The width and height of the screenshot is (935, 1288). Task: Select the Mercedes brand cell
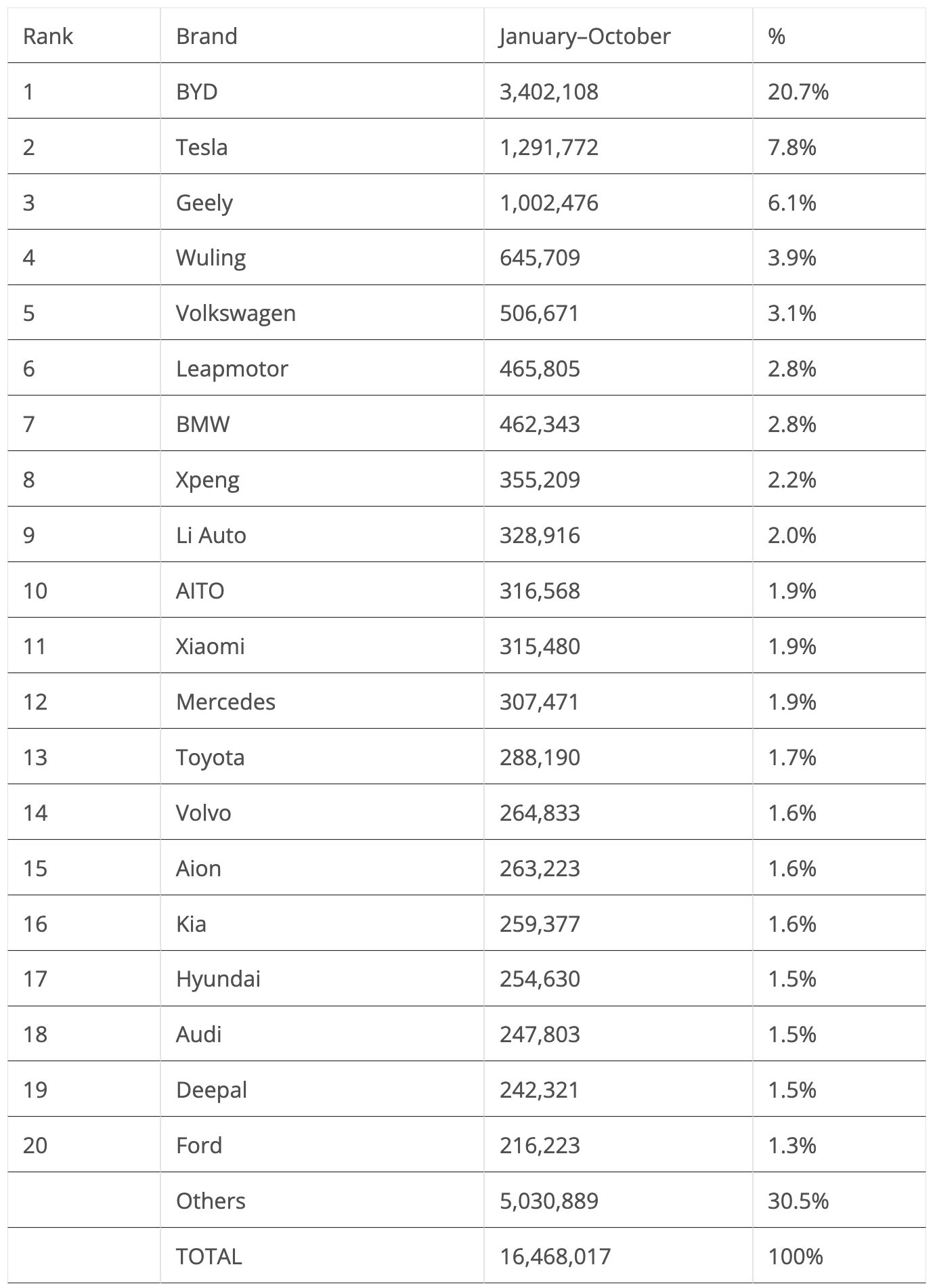coord(225,702)
